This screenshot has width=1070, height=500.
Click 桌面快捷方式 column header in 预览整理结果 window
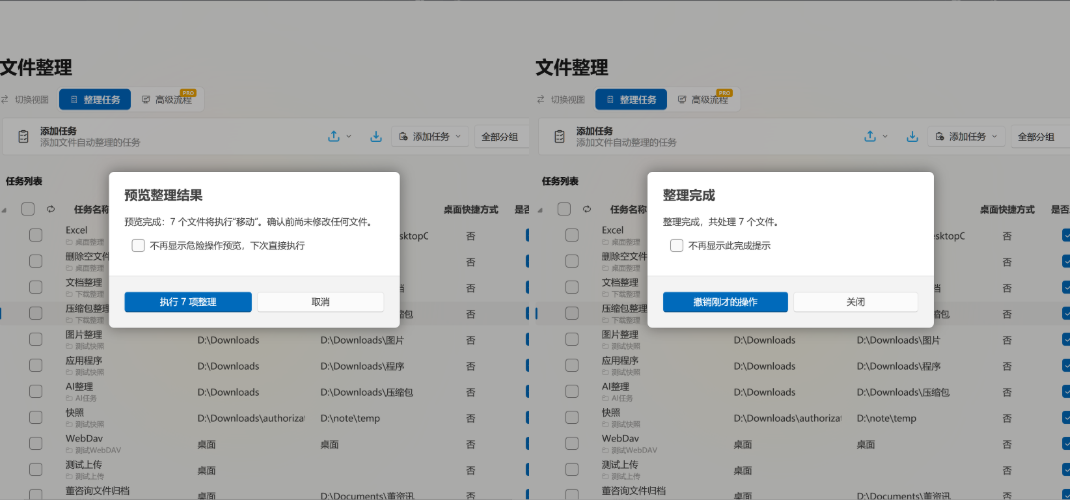(x=471, y=209)
